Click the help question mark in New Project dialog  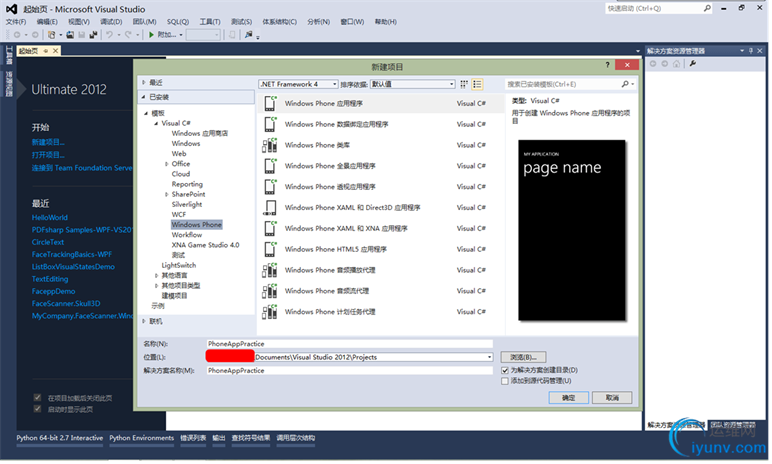pyautogui.click(x=608, y=65)
